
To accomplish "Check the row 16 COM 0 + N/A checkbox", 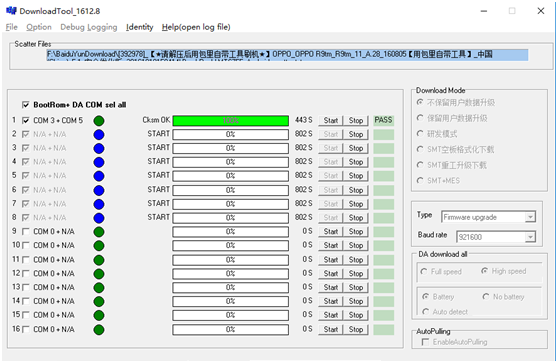I will click(26, 329).
